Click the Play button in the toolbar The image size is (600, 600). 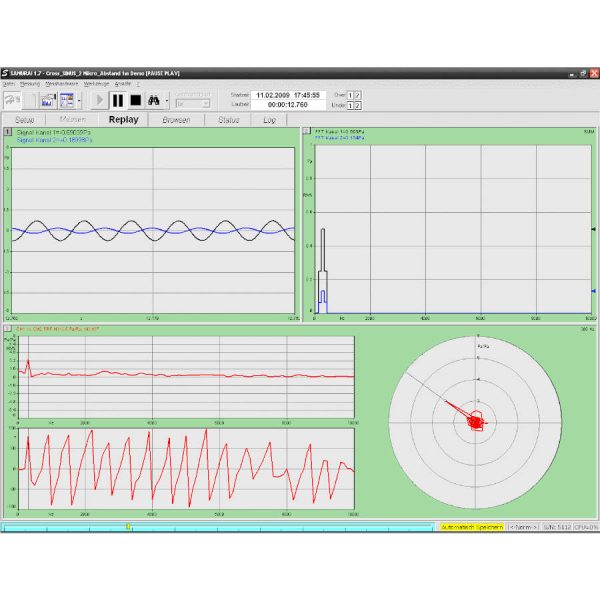99,101
